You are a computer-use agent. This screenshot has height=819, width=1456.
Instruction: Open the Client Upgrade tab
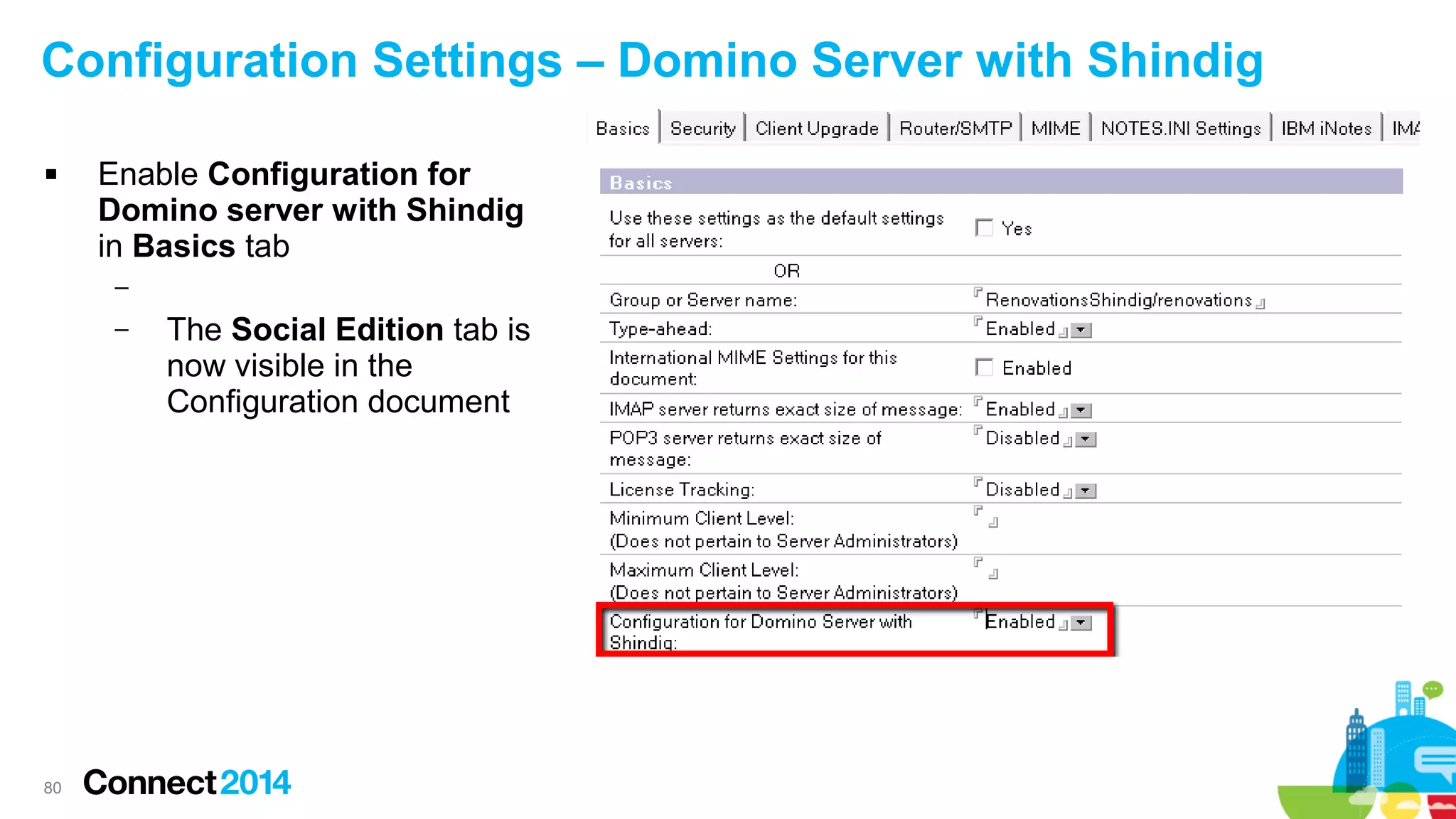817,128
